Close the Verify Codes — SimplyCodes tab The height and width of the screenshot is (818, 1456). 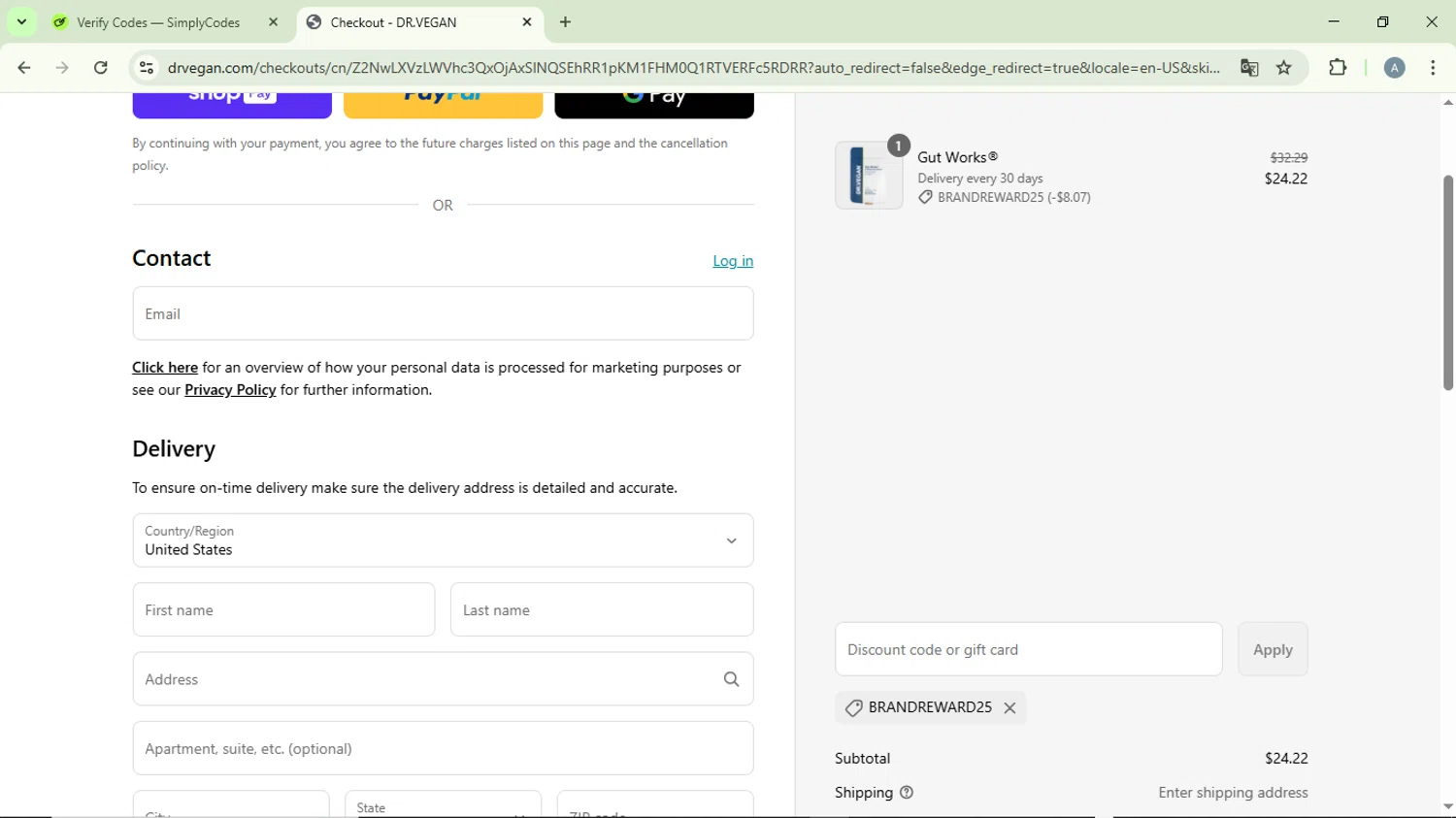pos(274,22)
